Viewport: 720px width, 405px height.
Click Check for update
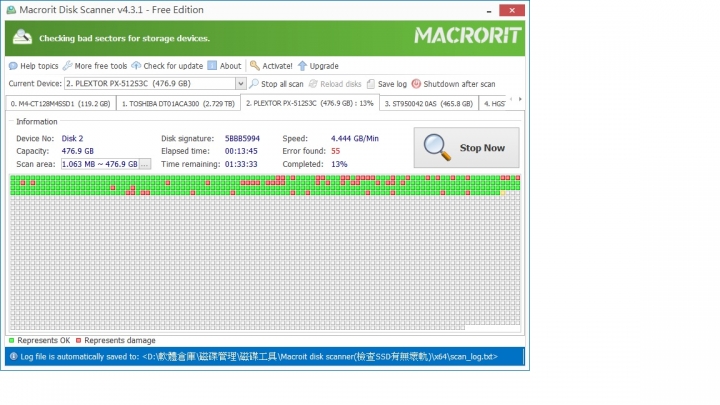click(x=167, y=66)
